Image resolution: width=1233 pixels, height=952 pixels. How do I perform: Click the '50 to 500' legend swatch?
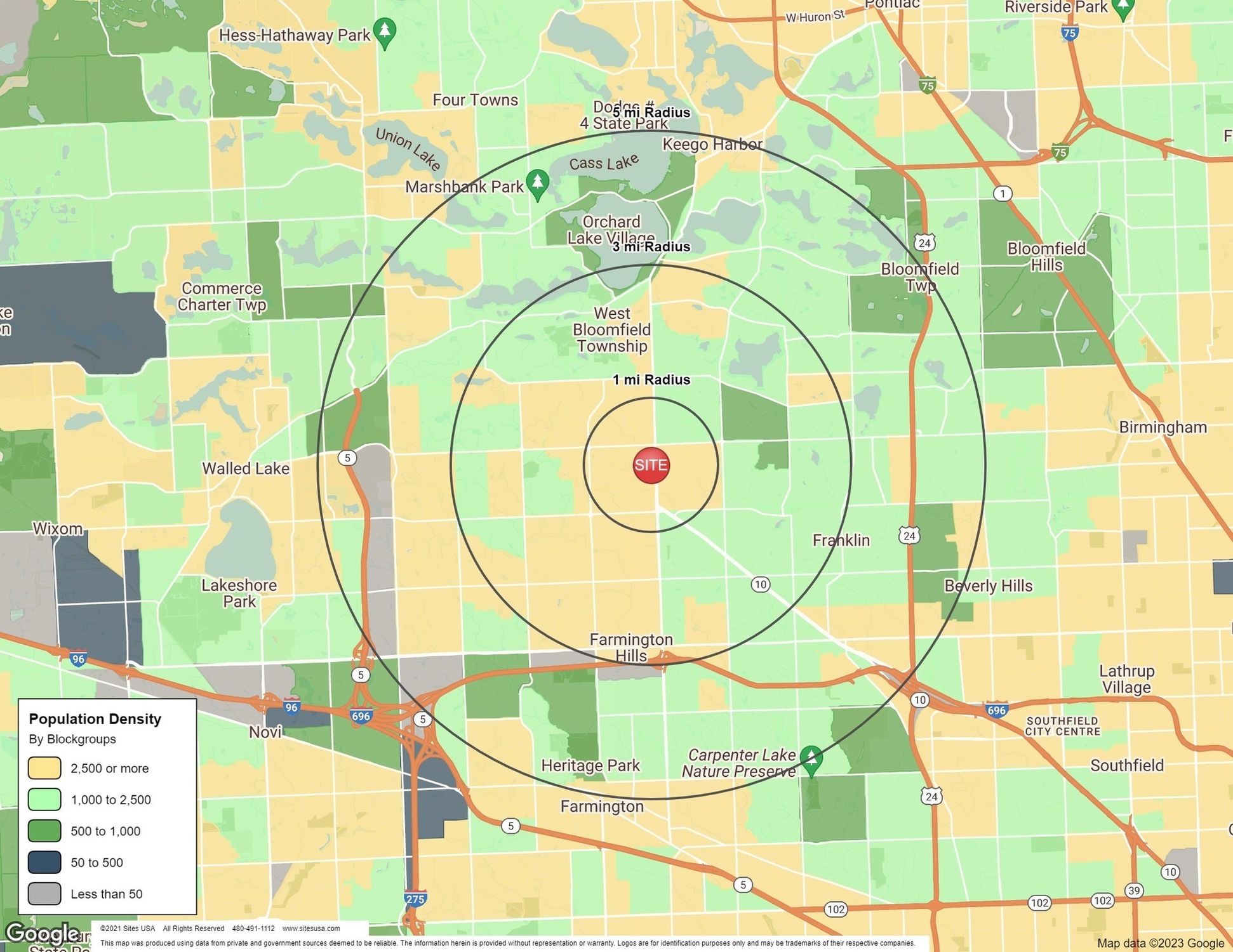tap(44, 863)
